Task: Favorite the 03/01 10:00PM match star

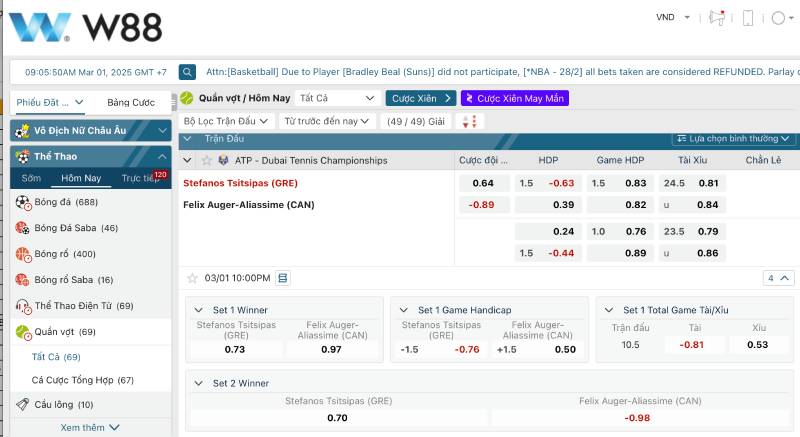Action: [192, 278]
